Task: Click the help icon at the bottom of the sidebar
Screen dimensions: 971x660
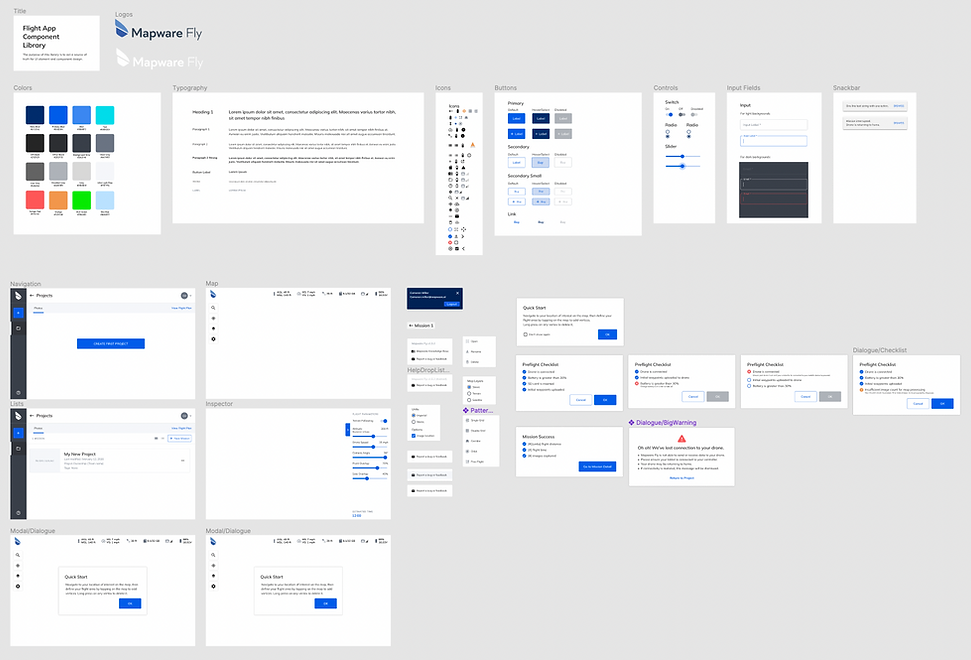Action: [x=17, y=392]
